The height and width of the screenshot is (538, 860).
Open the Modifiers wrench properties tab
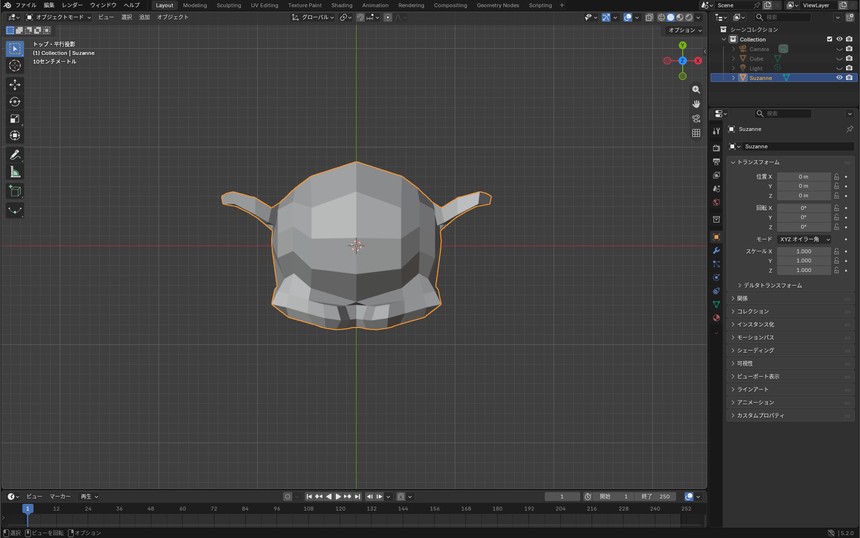(x=716, y=251)
